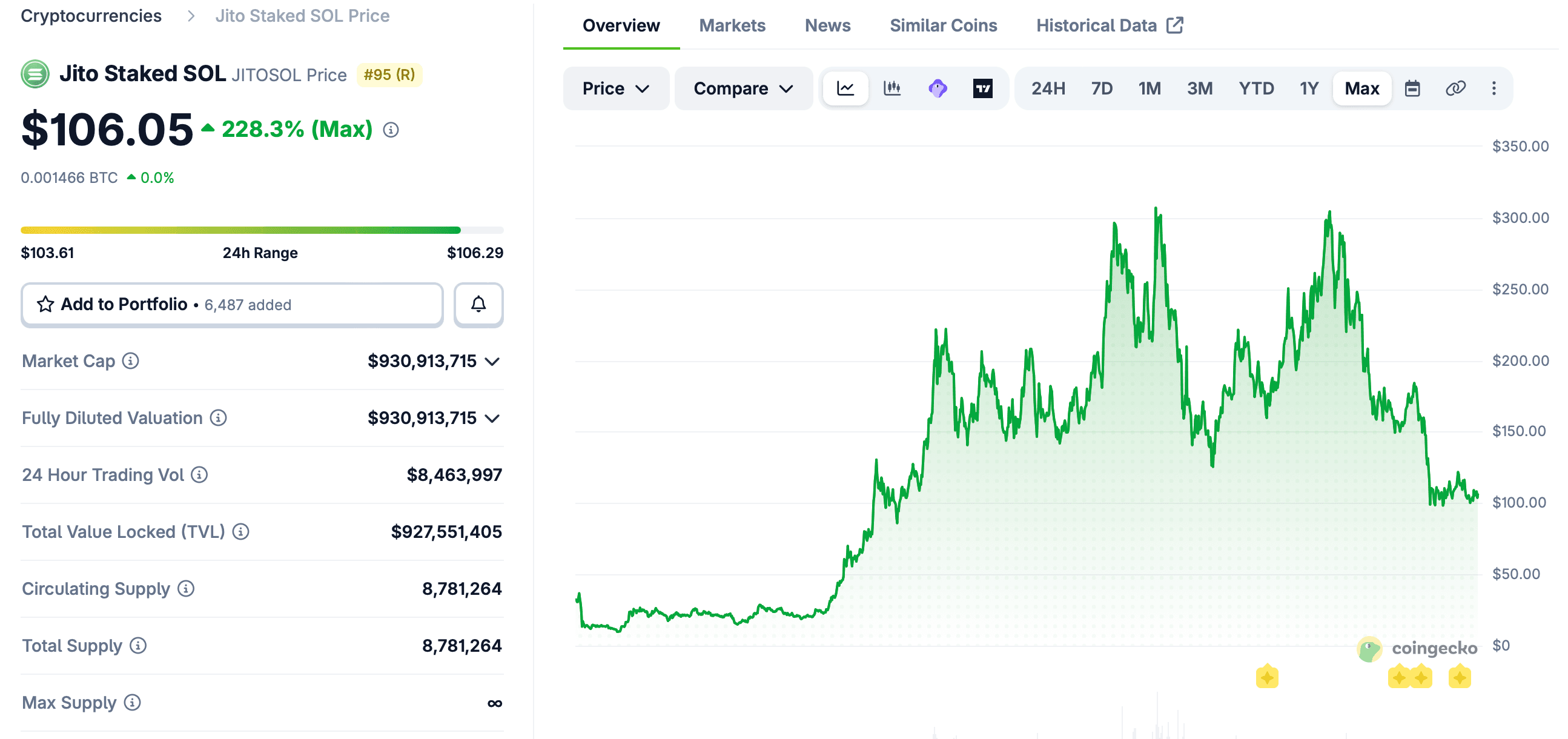Image resolution: width=1568 pixels, height=739 pixels.
Task: Expand Market Cap value chevron
Action: pyautogui.click(x=492, y=362)
